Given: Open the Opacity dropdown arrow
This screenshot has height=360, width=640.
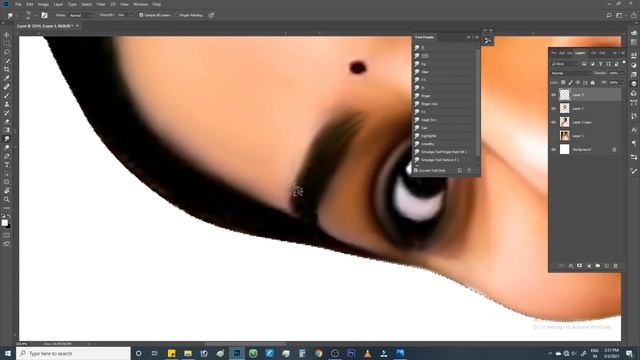Looking at the screenshot, I should [622, 73].
